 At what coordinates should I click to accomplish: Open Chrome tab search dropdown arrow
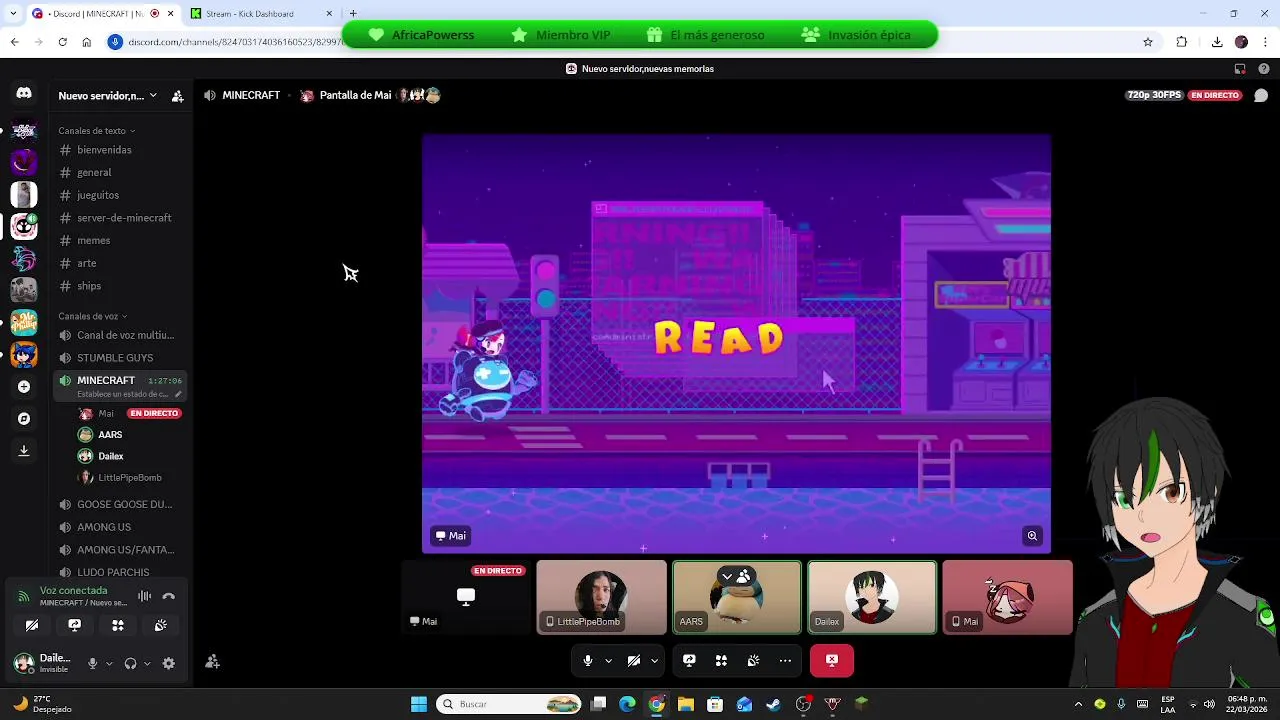point(14,13)
